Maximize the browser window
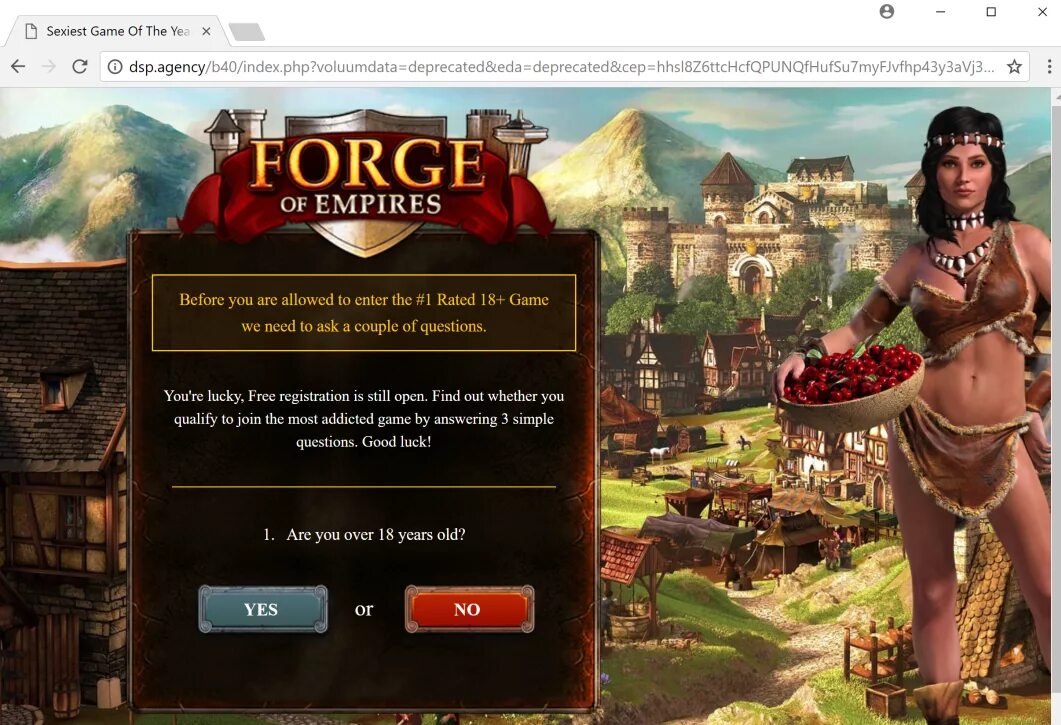The height and width of the screenshot is (725, 1061). [x=991, y=12]
